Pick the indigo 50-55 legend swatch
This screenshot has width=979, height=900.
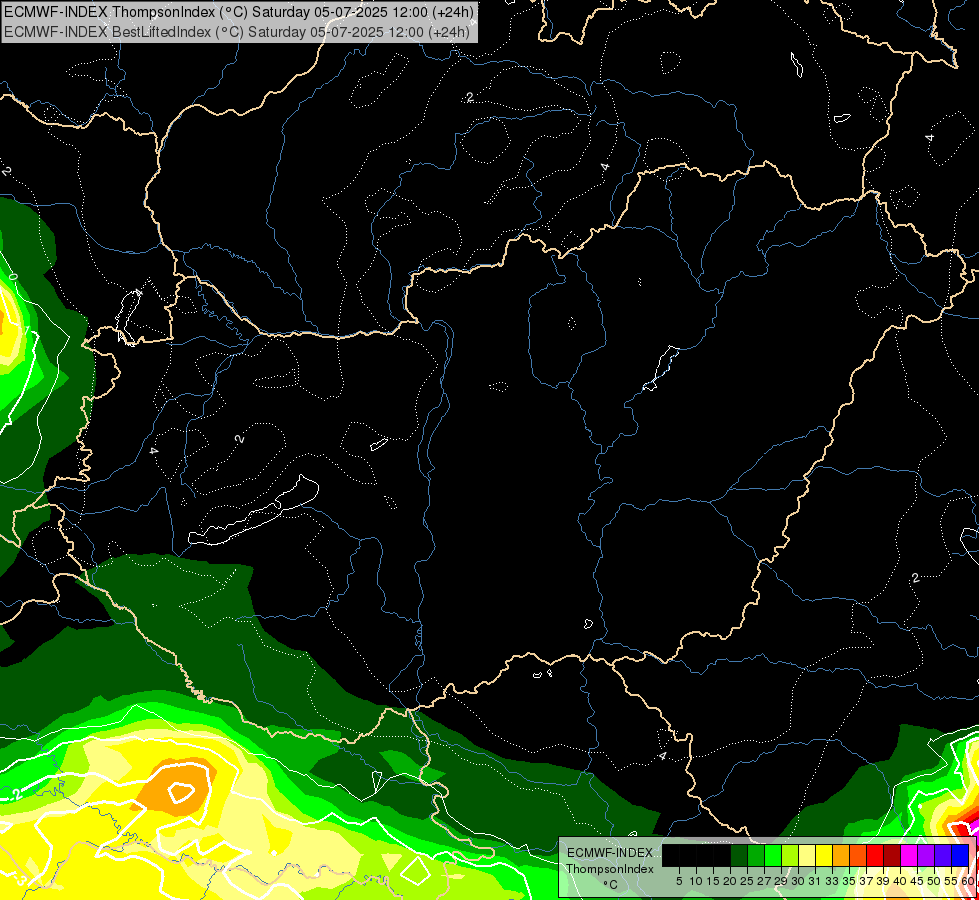(x=943, y=855)
